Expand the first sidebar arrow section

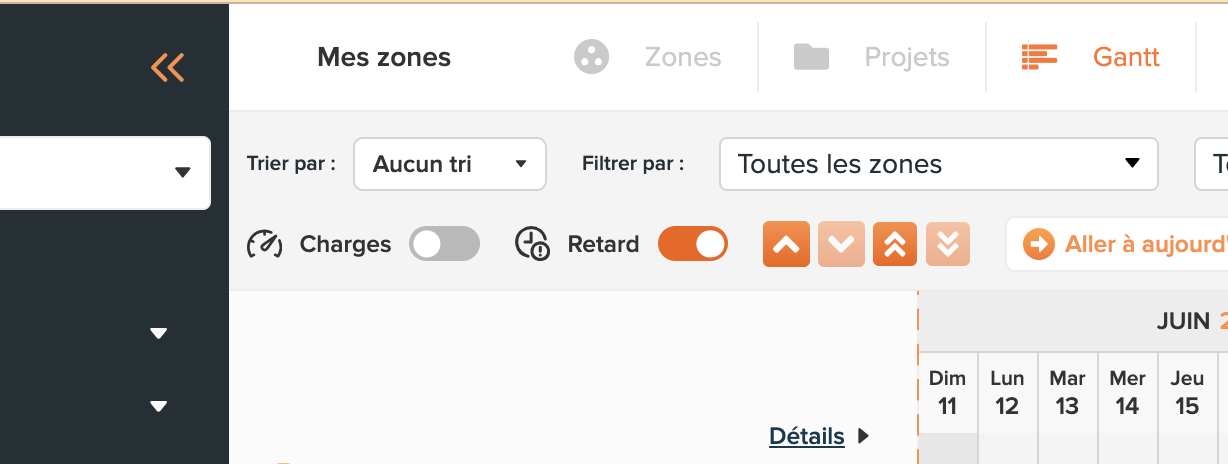159,333
